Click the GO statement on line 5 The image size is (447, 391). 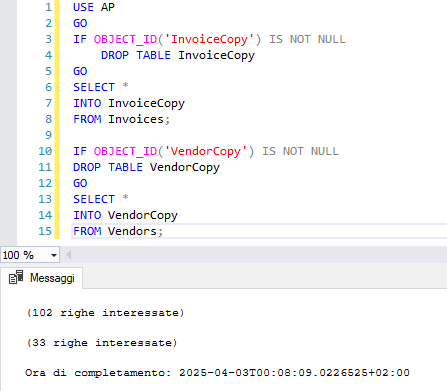(x=80, y=71)
